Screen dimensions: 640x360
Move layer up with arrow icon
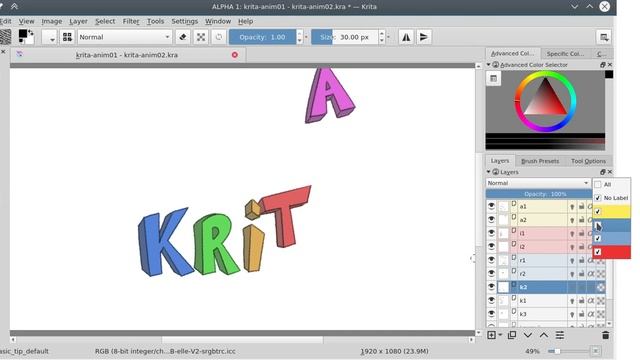544,335
